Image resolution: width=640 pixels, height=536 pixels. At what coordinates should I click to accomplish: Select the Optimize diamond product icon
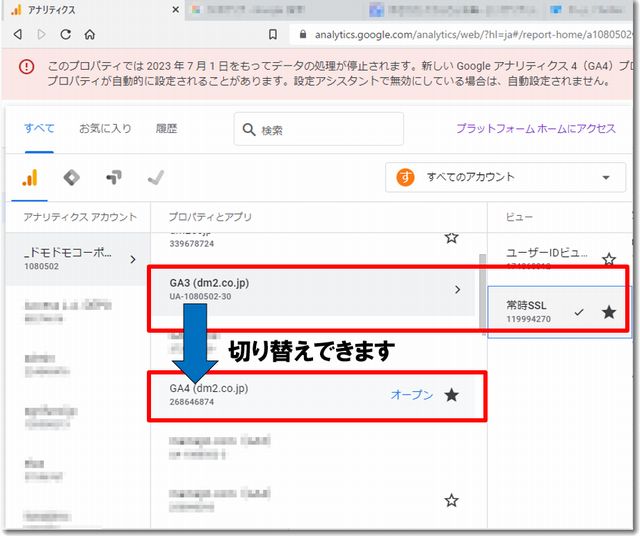click(72, 178)
